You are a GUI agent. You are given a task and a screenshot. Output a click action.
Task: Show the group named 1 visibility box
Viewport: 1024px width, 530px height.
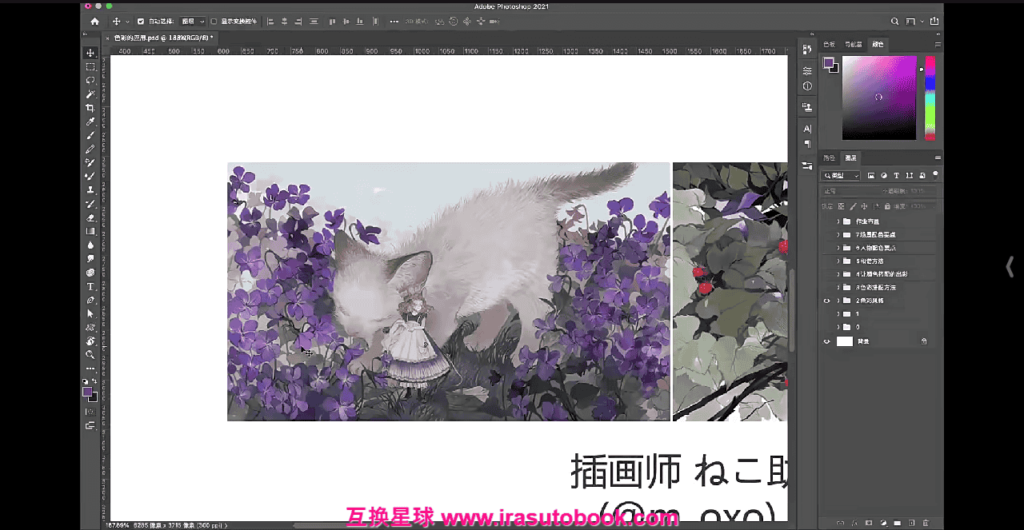[x=827, y=314]
